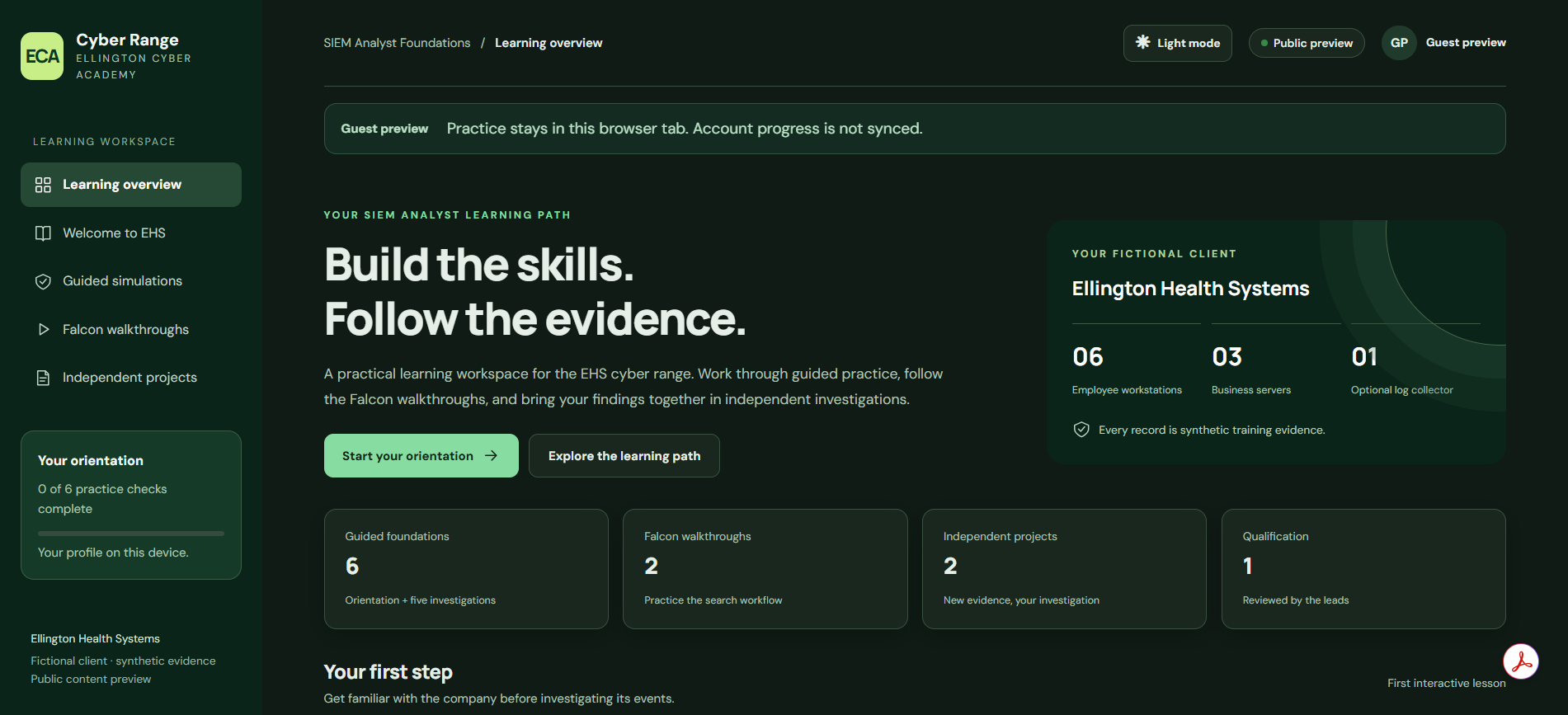Open Welcome to EHS section

pyautogui.click(x=131, y=233)
